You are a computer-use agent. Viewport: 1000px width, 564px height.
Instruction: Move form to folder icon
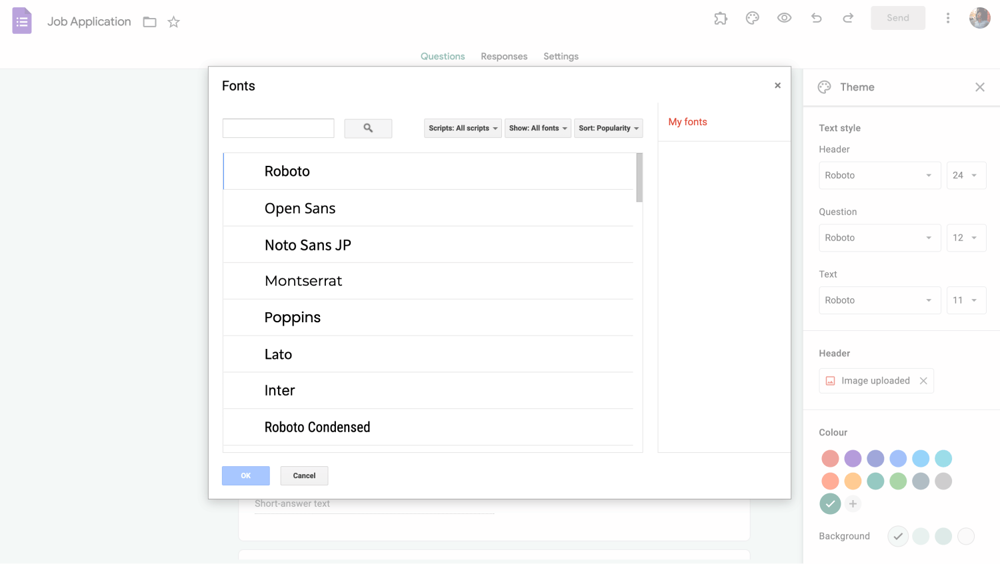[150, 22]
